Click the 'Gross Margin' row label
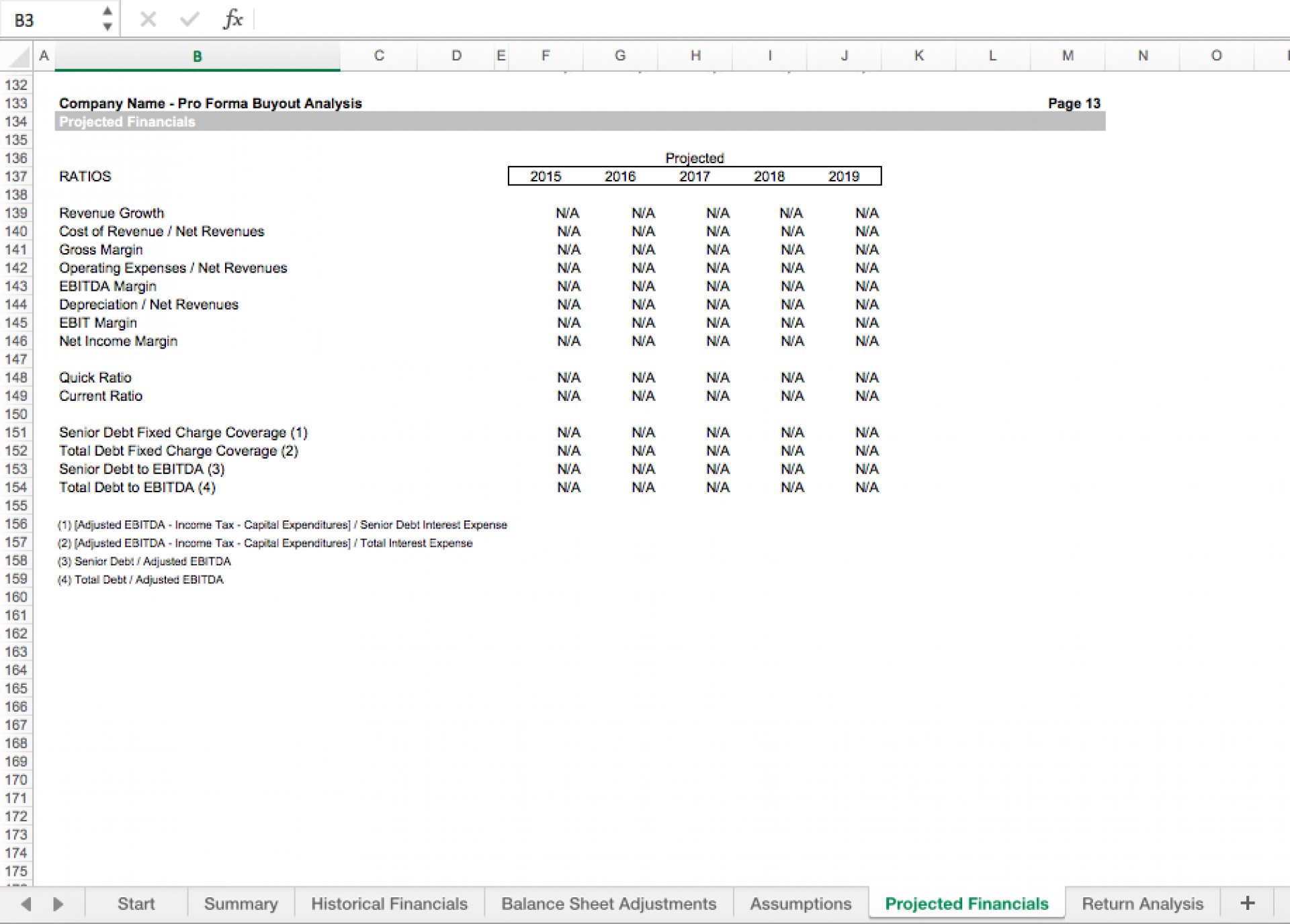This screenshot has height=924, width=1290. (101, 250)
